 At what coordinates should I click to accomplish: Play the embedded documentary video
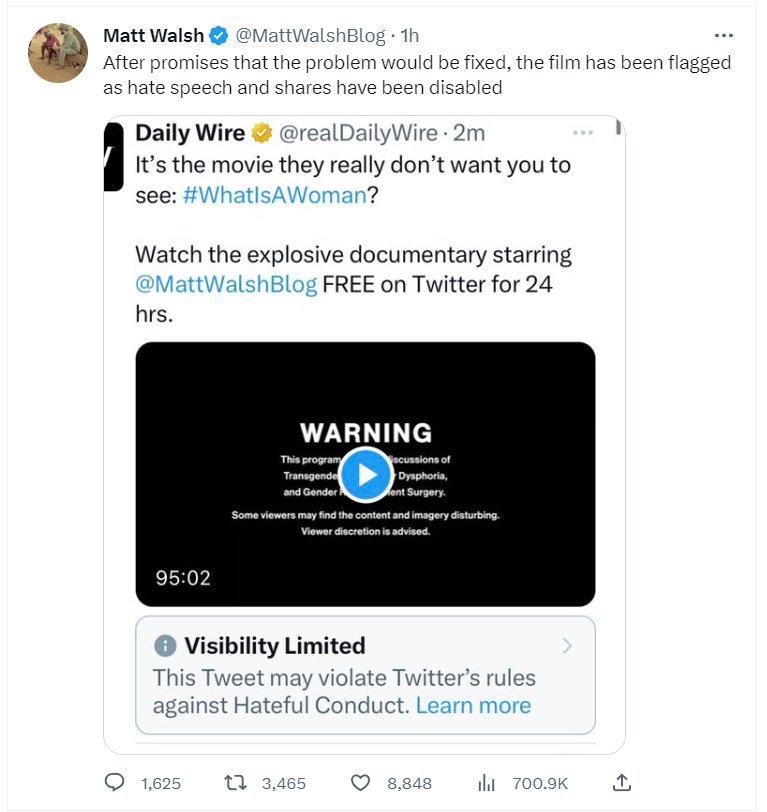[365, 475]
